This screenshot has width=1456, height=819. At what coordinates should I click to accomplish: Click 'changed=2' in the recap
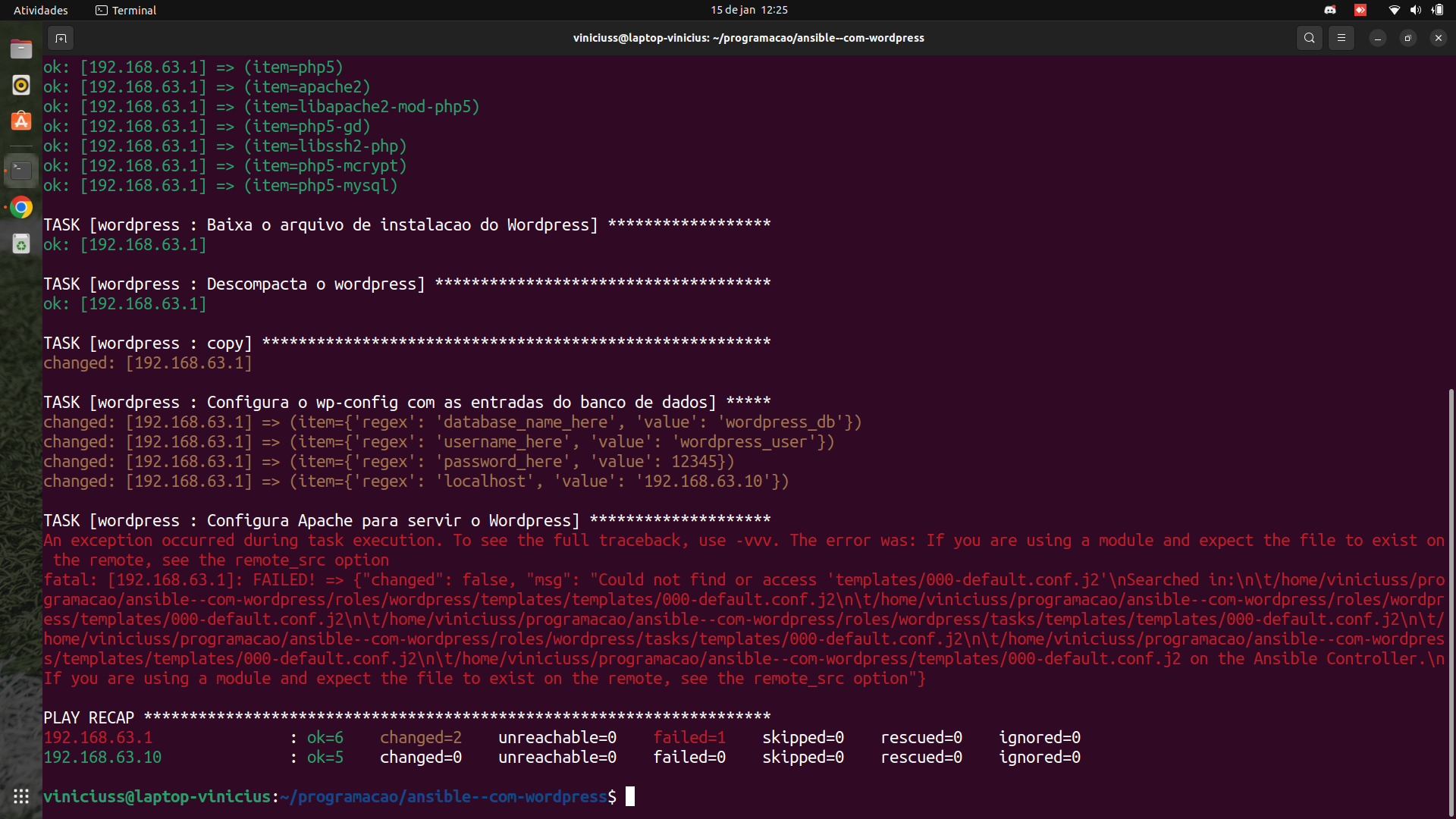click(x=421, y=738)
